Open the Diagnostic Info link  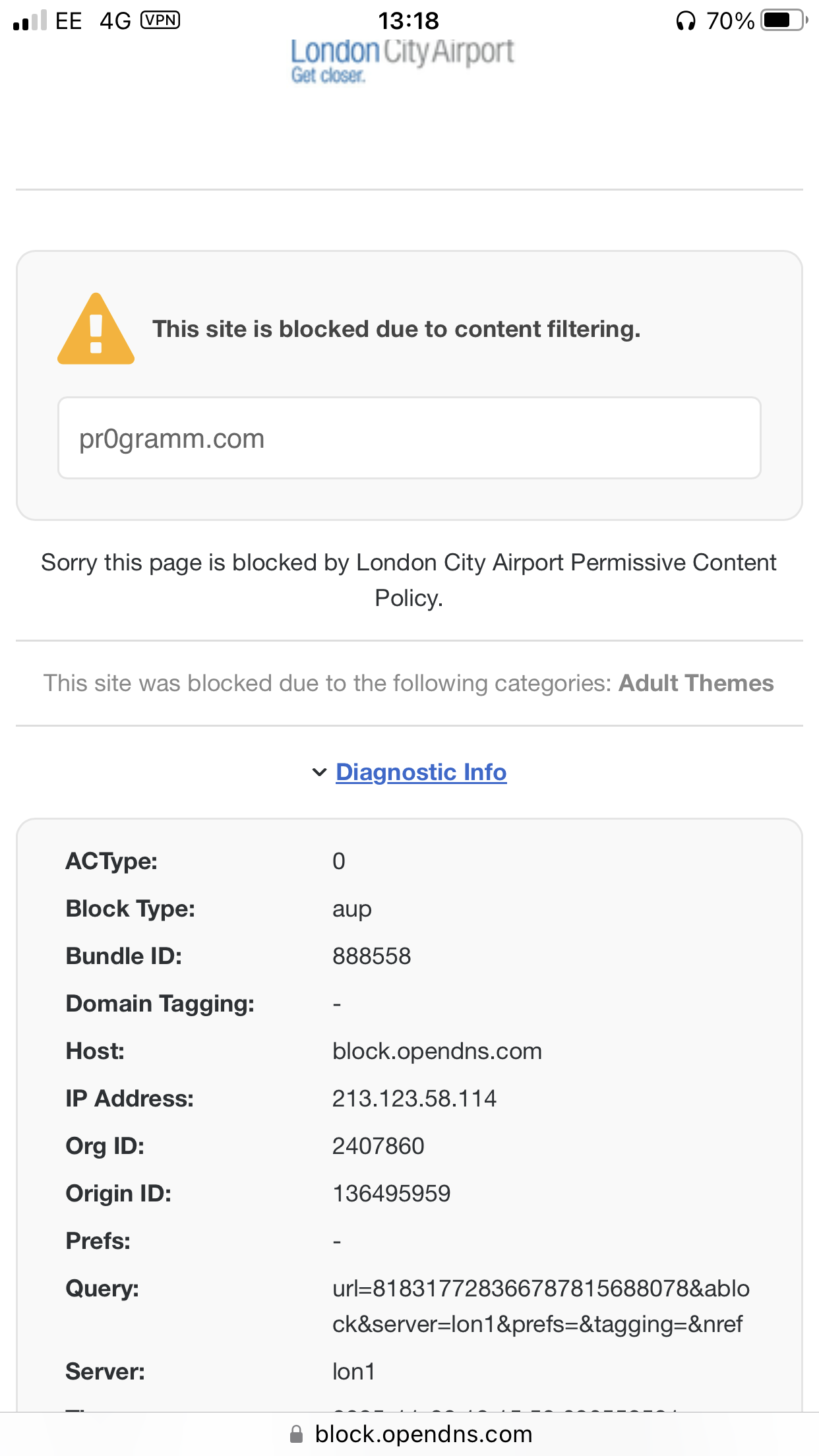tap(421, 772)
